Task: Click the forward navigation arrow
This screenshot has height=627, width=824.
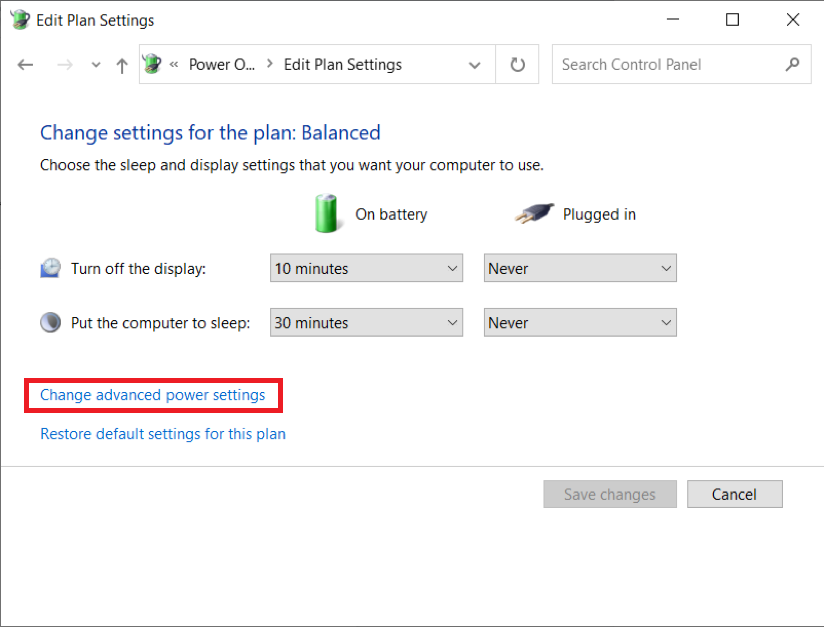Action: (x=65, y=65)
